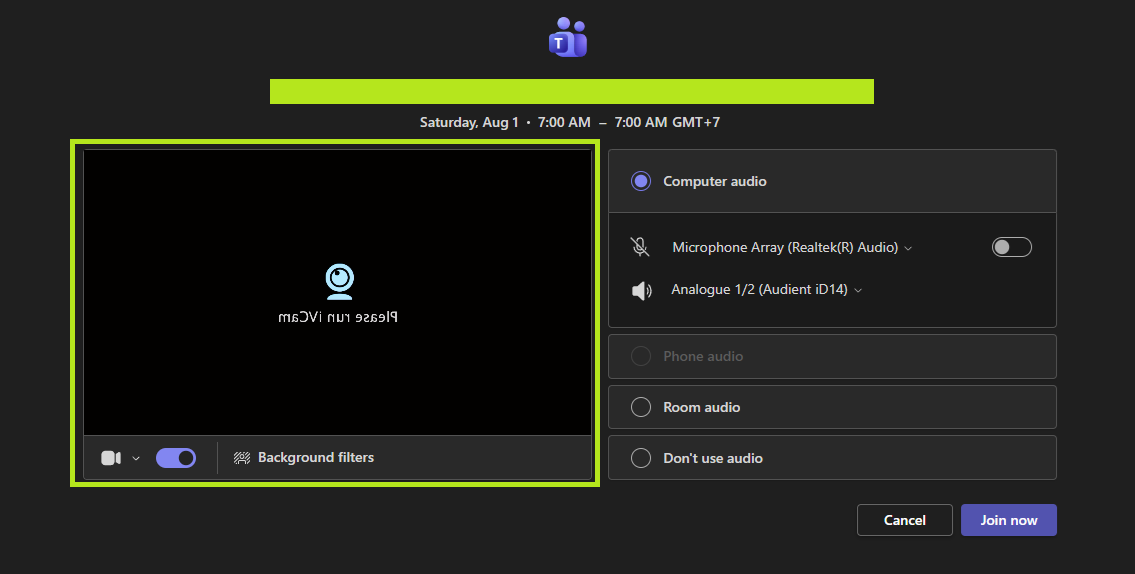Open the Microphone Array device dropdown
Screen dimensions: 1135x574
pyautogui.click(x=792, y=248)
